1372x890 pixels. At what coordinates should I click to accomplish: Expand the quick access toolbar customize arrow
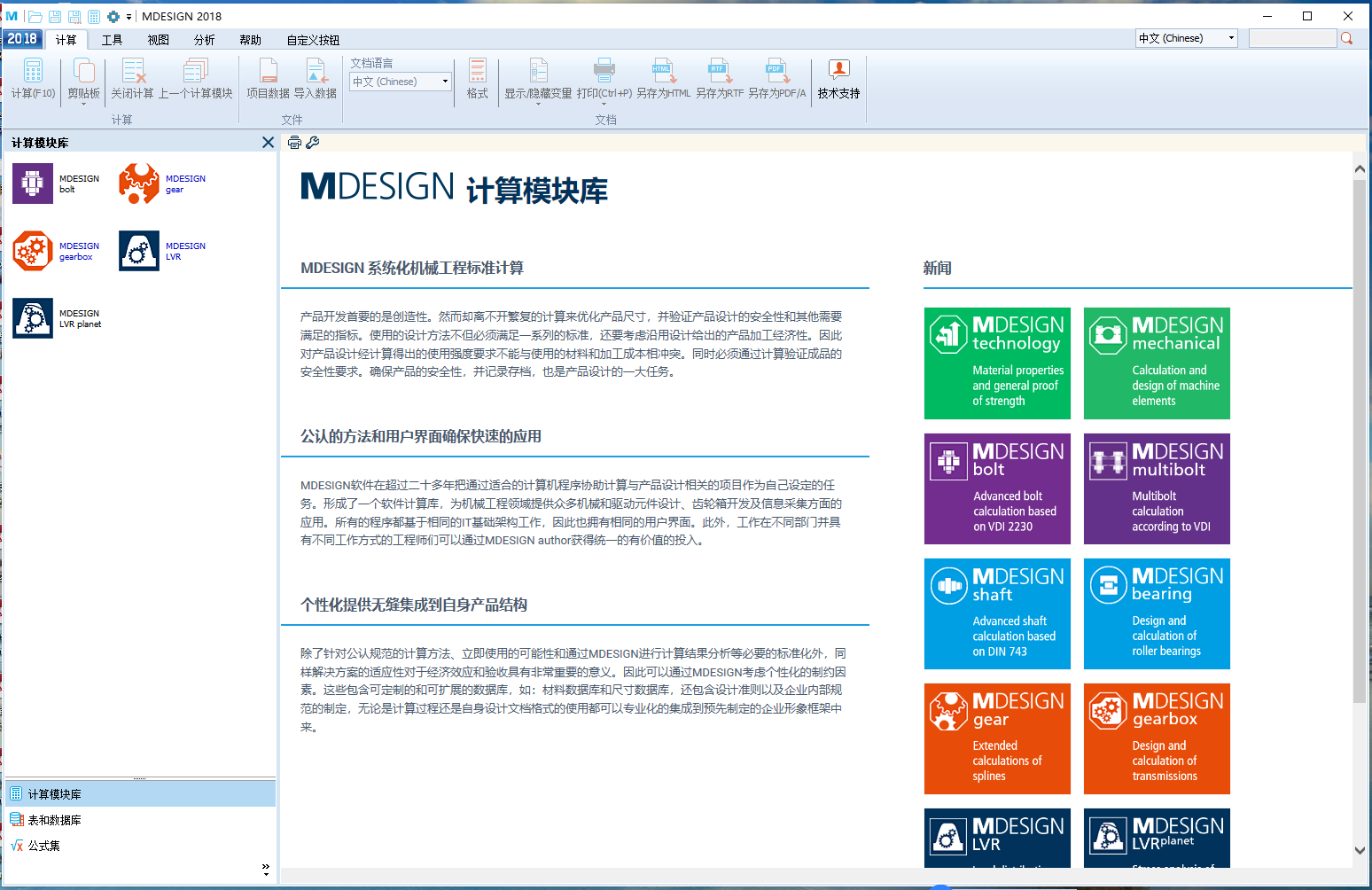(x=129, y=17)
